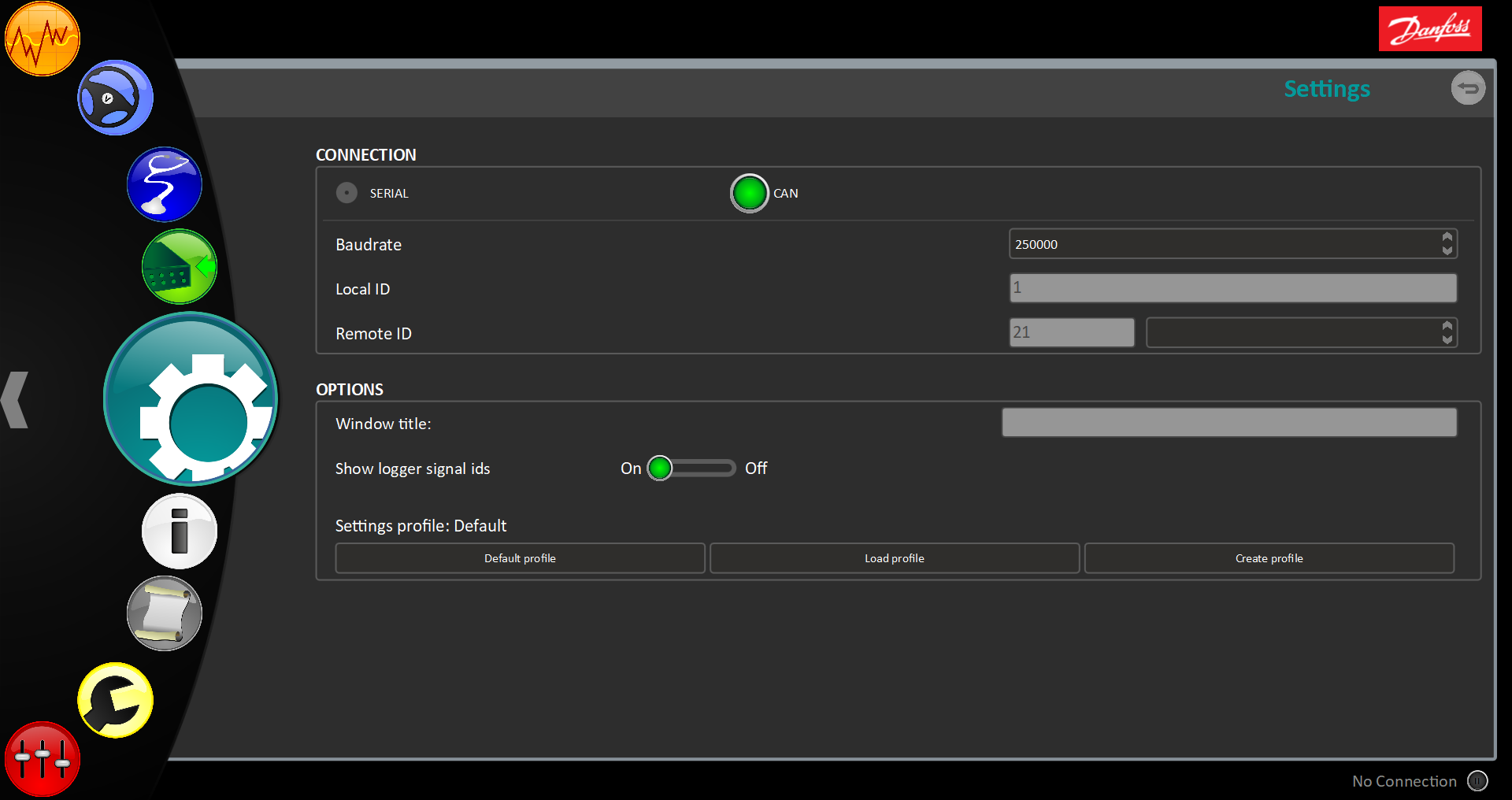Click the Settings page title
Viewport: 1512px width, 800px height.
click(1327, 89)
